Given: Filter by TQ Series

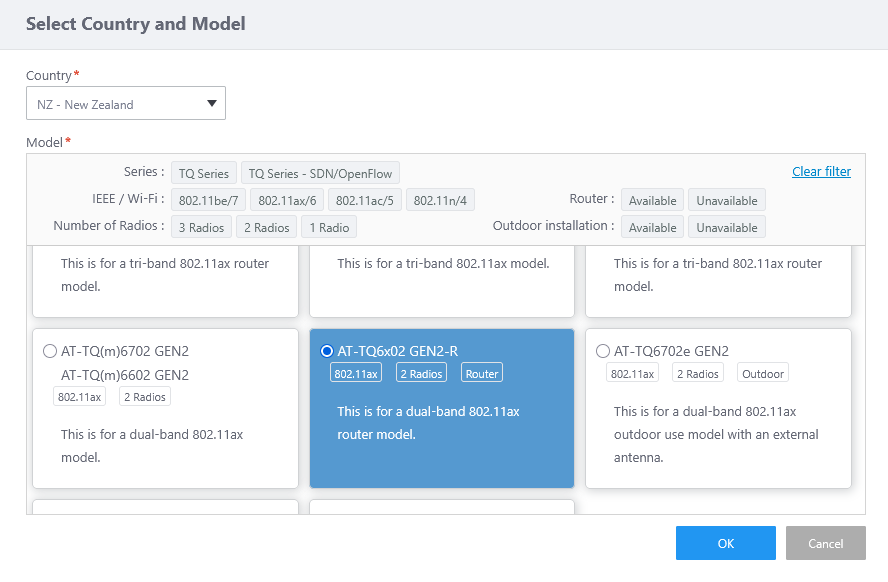Looking at the screenshot, I should pos(204,173).
